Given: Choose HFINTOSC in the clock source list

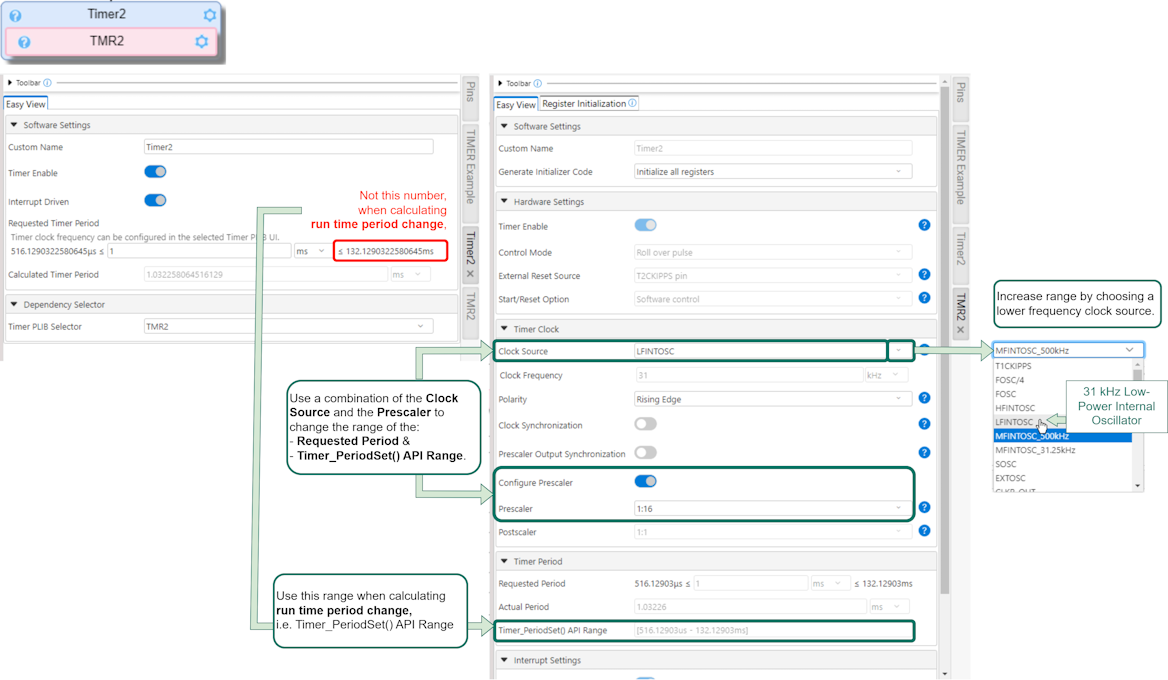Looking at the screenshot, I should click(x=1015, y=408).
